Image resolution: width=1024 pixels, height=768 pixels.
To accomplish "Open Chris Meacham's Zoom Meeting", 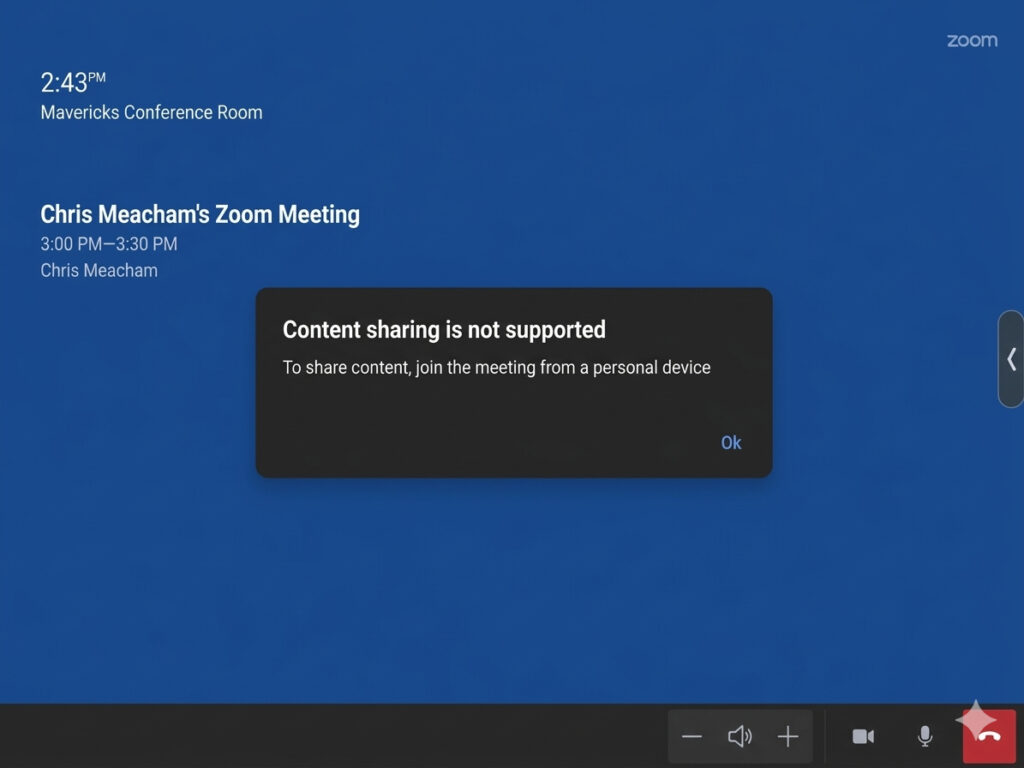I will [200, 214].
